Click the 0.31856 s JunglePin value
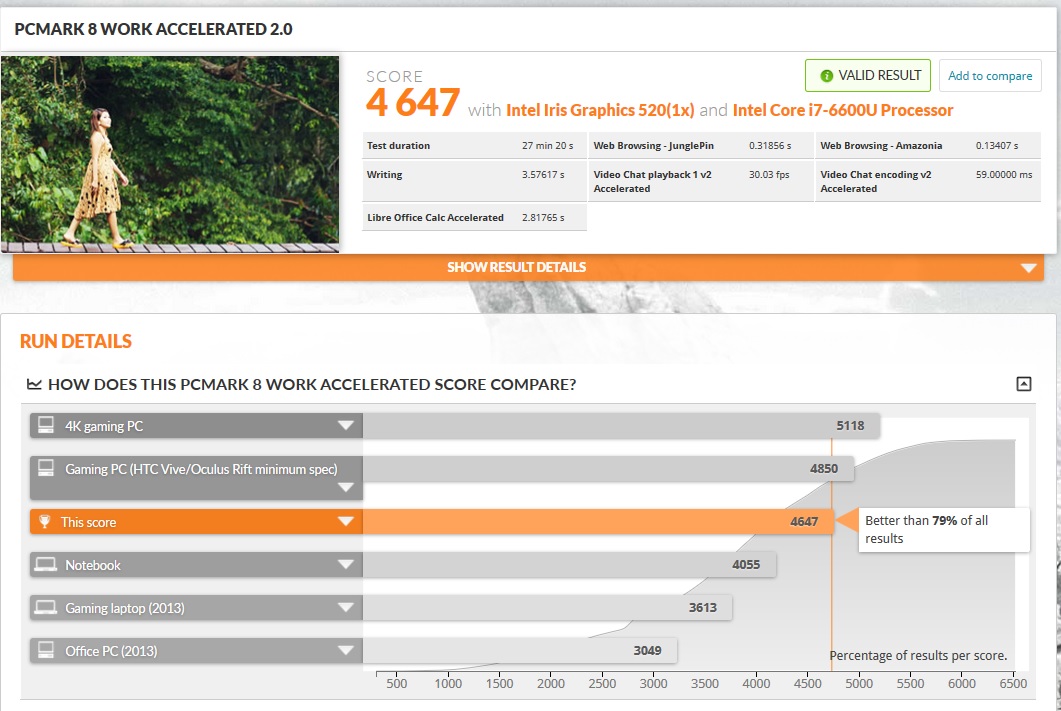Screen dimensions: 1061x711 [769, 145]
